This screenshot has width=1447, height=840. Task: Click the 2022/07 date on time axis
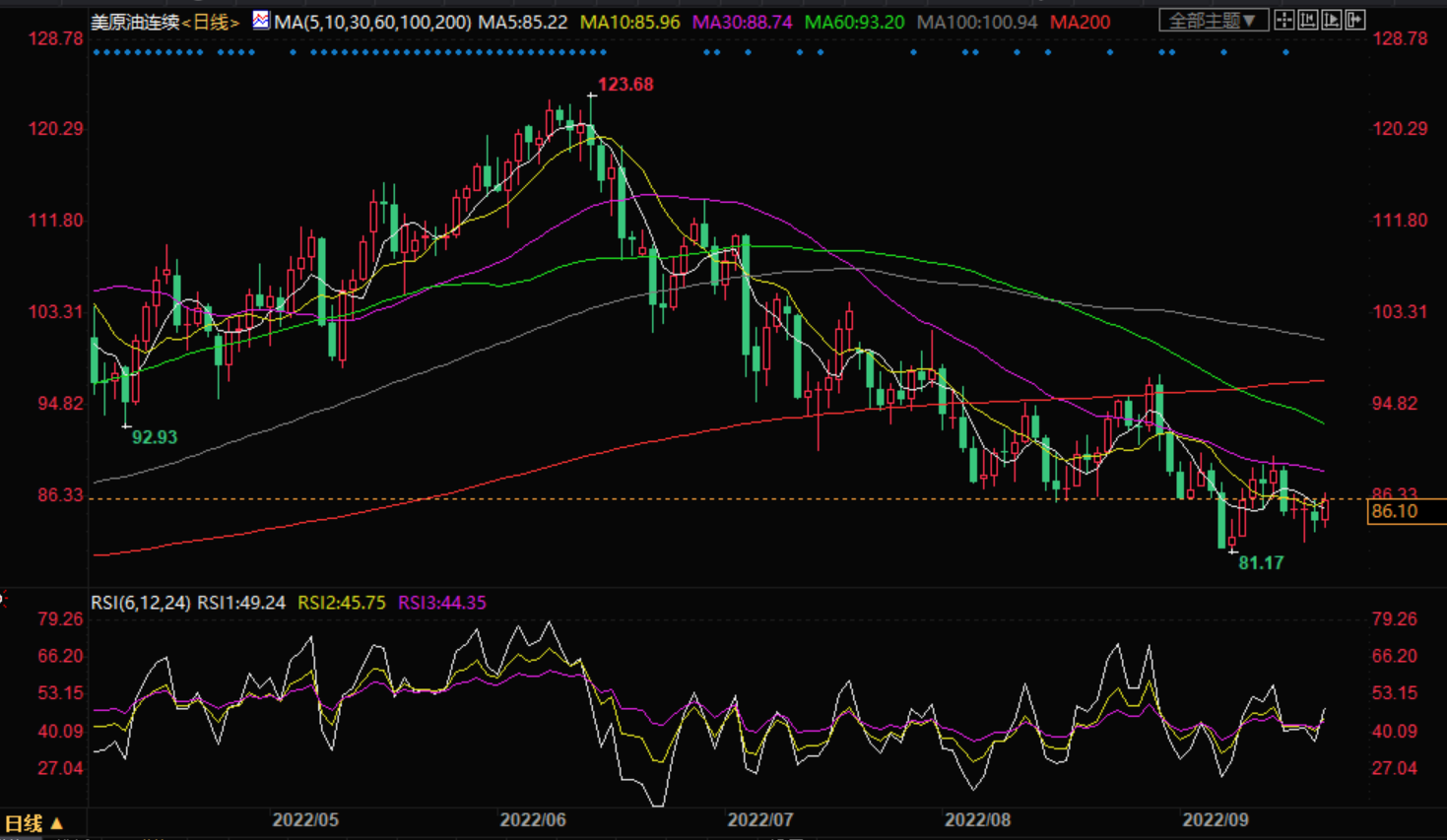coord(759,820)
